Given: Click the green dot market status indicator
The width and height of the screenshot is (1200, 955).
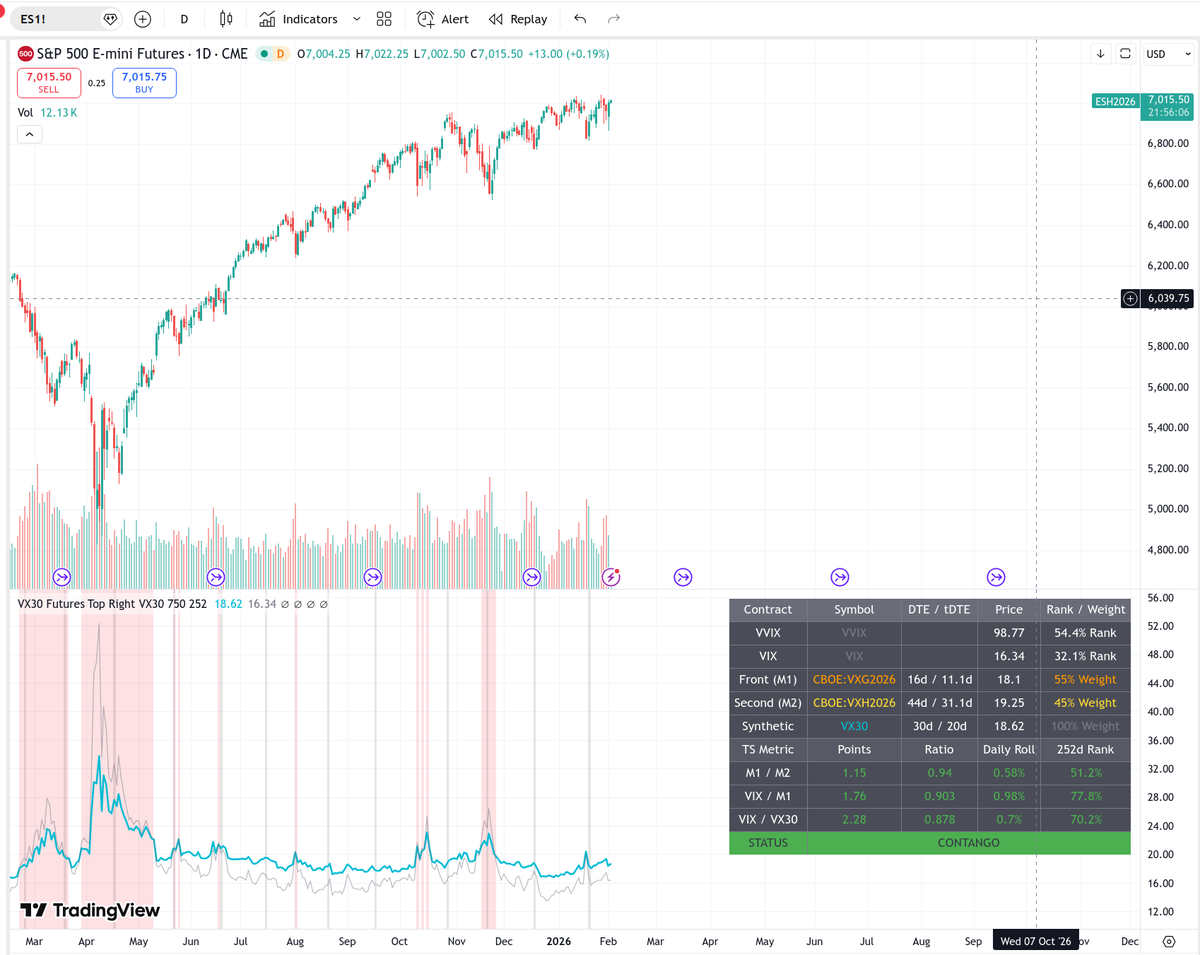Looking at the screenshot, I should pos(264,54).
